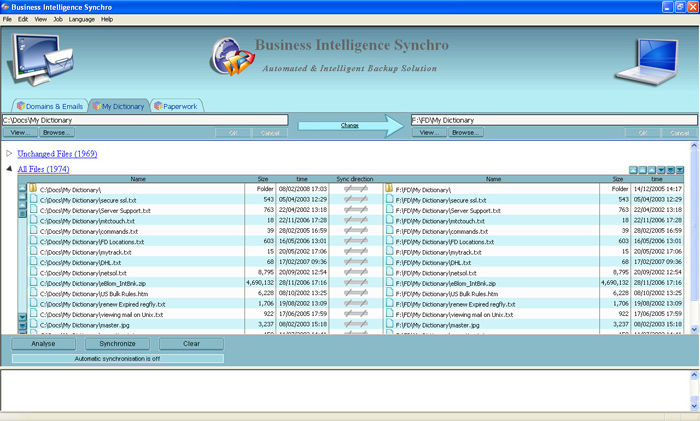Click View button under F:\FD path

tap(429, 133)
